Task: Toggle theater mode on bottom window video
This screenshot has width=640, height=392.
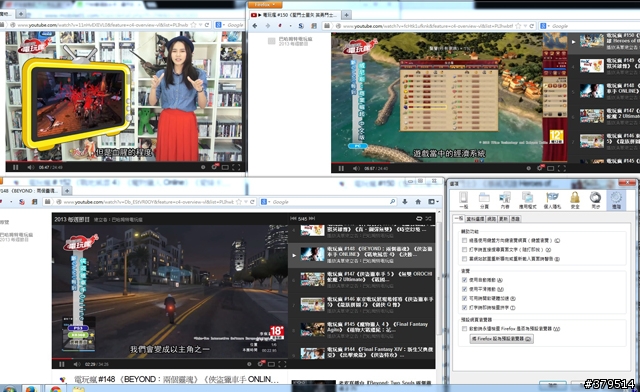Action: [271, 364]
